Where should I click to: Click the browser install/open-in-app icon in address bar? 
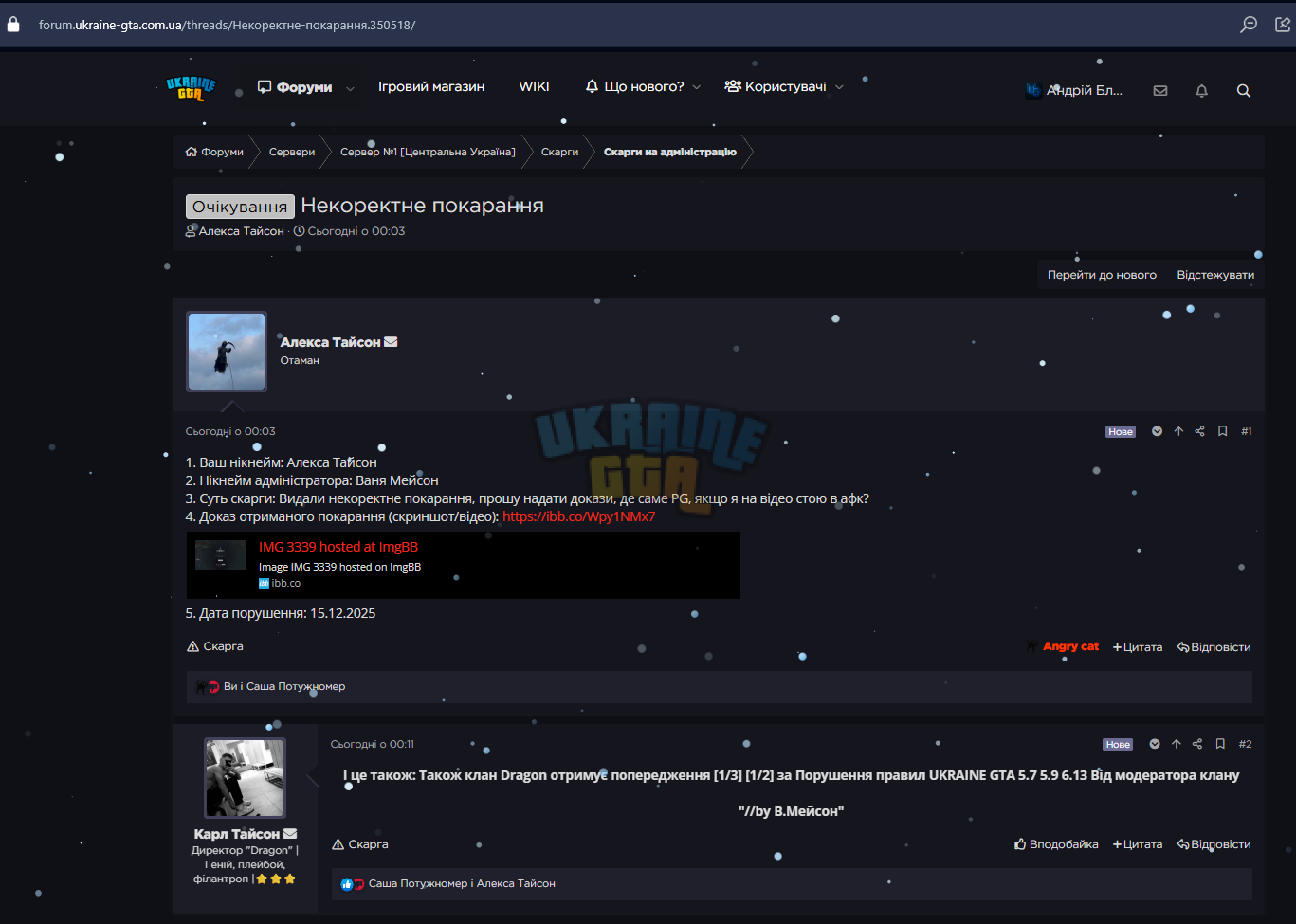click(x=1283, y=25)
